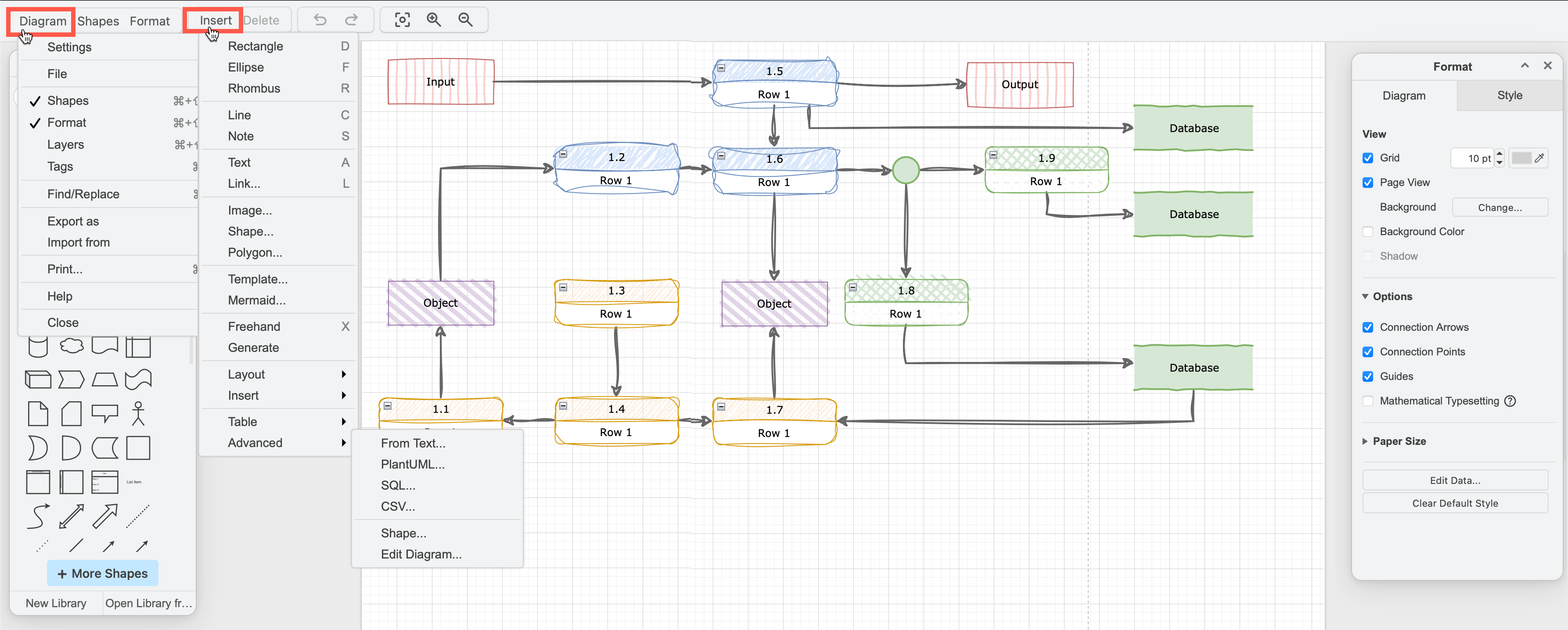Select the red Input shape on canvas

click(x=441, y=82)
